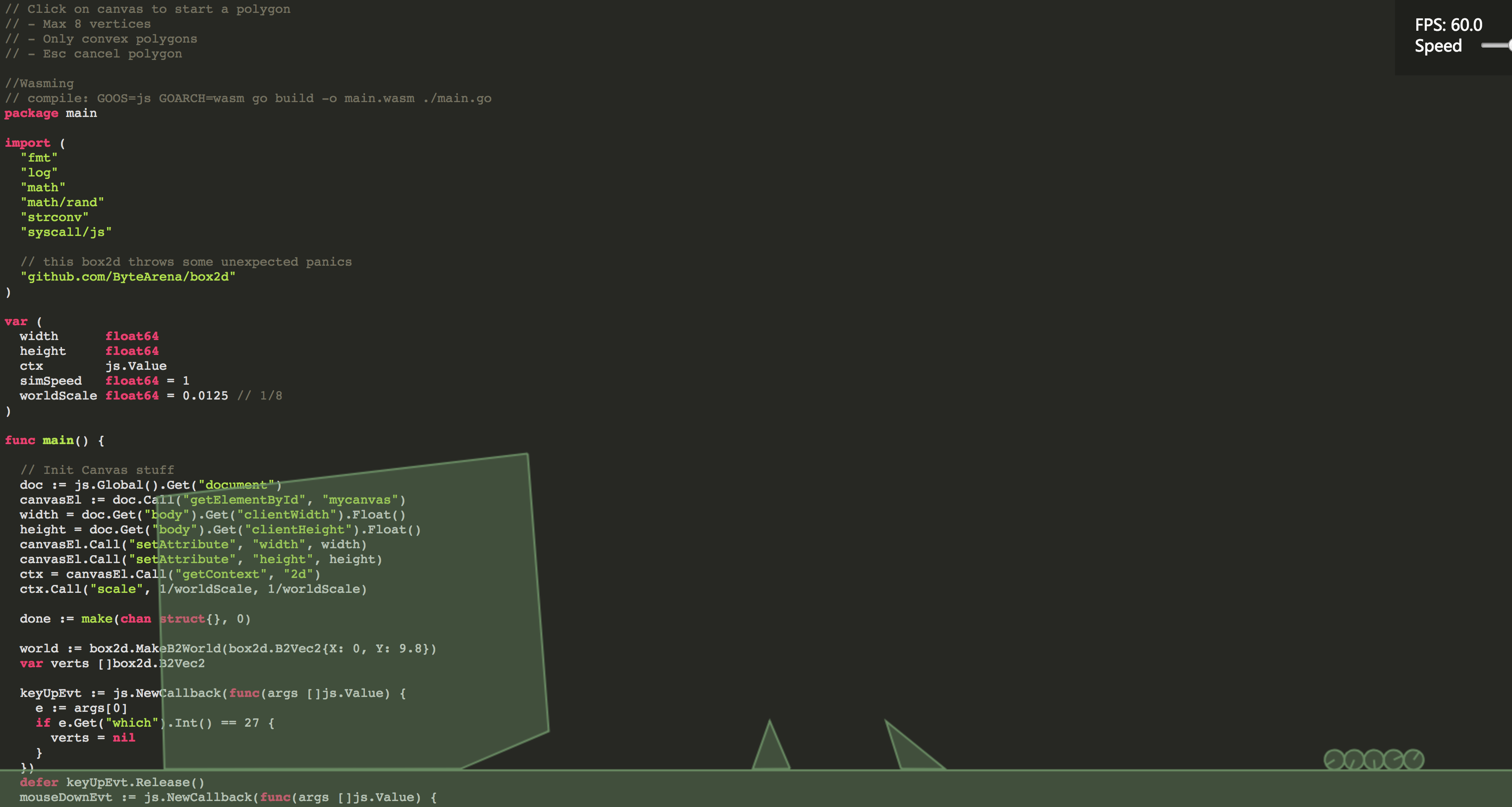
Task: Click the worldScale variable declaration
Action: tap(123, 396)
